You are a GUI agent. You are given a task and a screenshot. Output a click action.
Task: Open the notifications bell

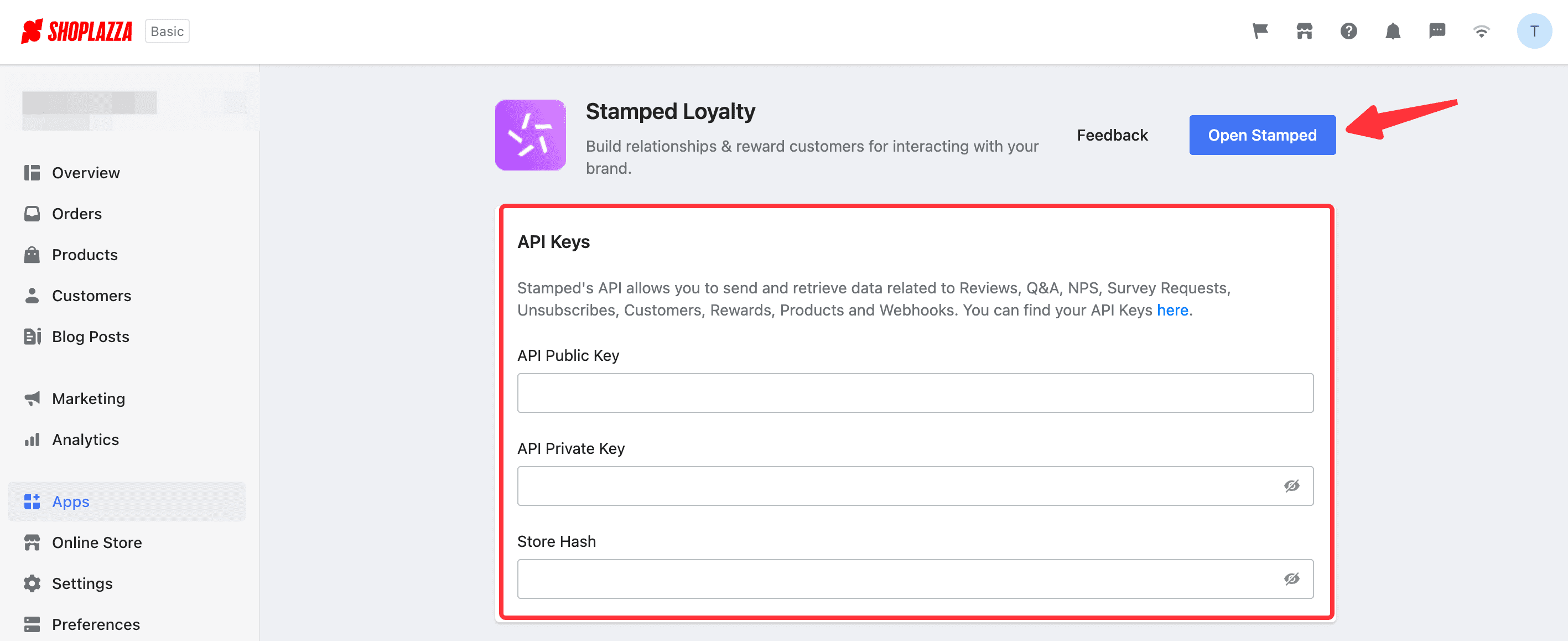tap(1393, 30)
